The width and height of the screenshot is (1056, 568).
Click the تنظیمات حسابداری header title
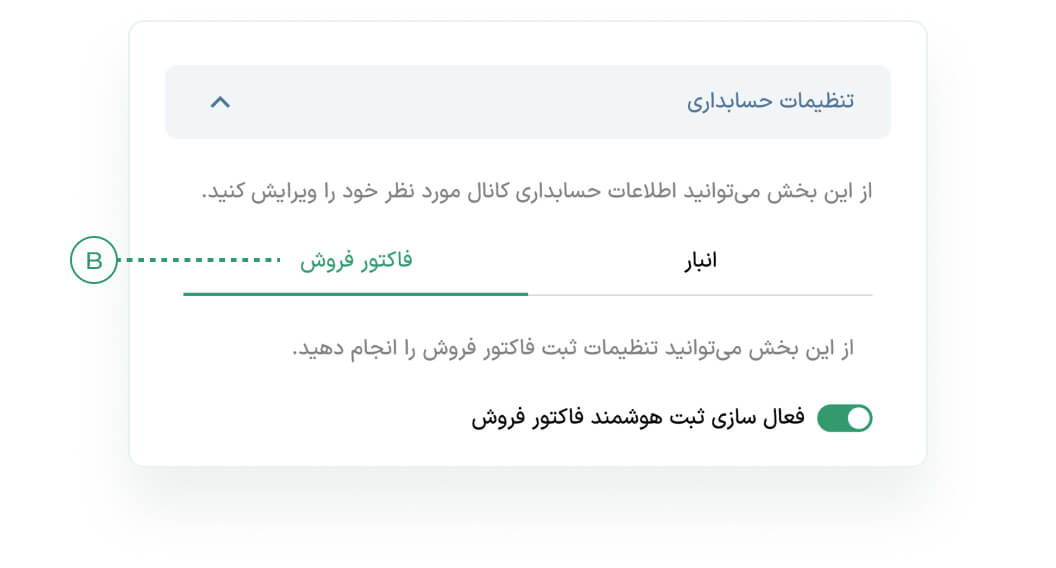coord(770,102)
